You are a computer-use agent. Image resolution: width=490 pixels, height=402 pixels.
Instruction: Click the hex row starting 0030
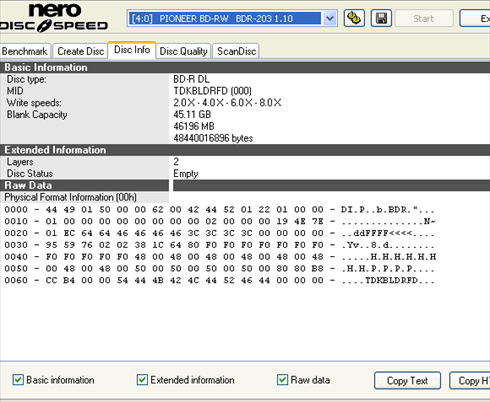tap(220, 245)
